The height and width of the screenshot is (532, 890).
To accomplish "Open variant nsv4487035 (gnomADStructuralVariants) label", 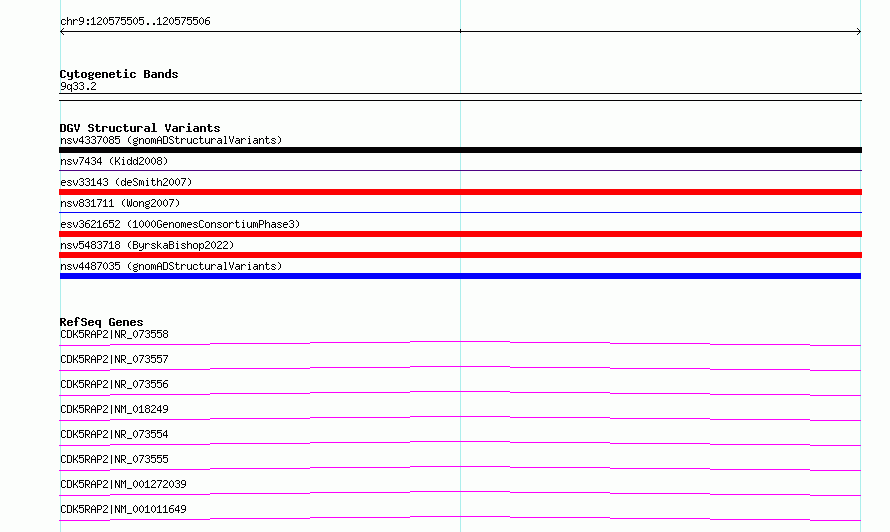I will (171, 266).
